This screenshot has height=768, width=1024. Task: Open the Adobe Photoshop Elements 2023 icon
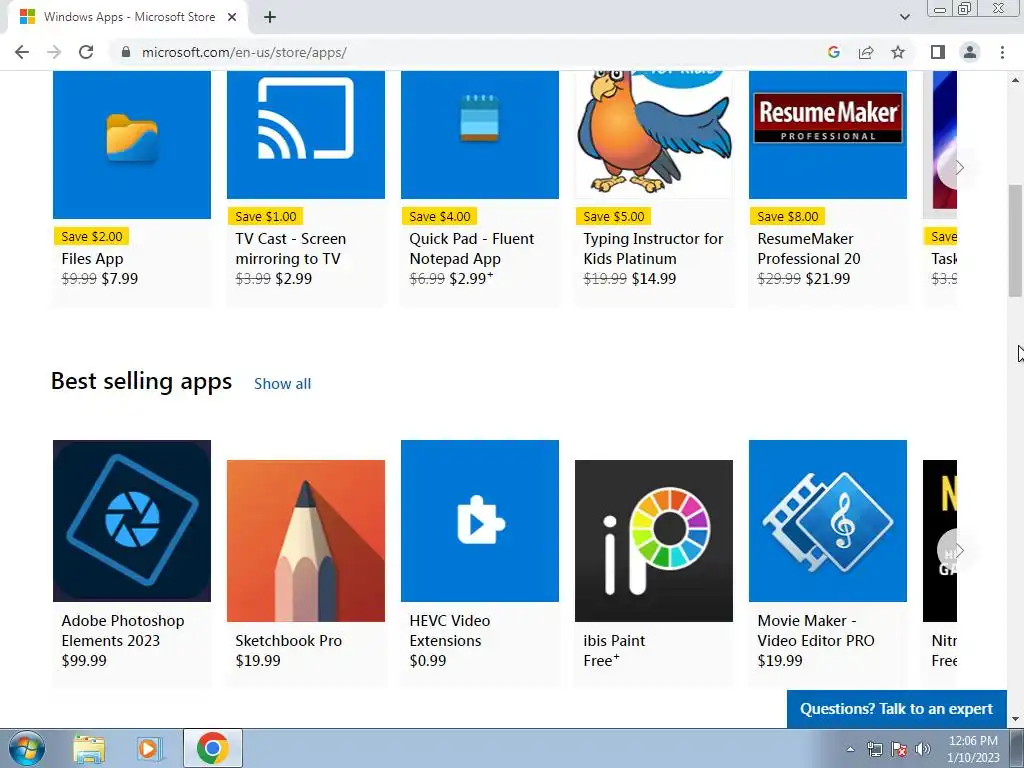point(132,520)
